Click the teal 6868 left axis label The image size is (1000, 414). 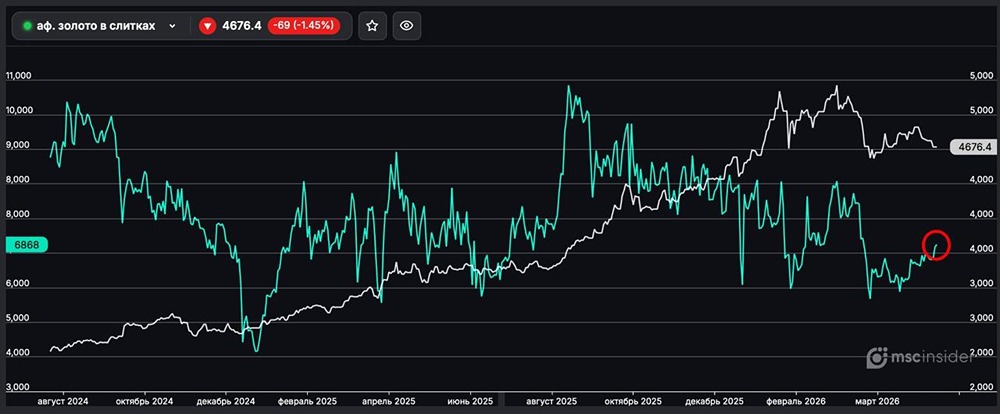[x=24, y=244]
